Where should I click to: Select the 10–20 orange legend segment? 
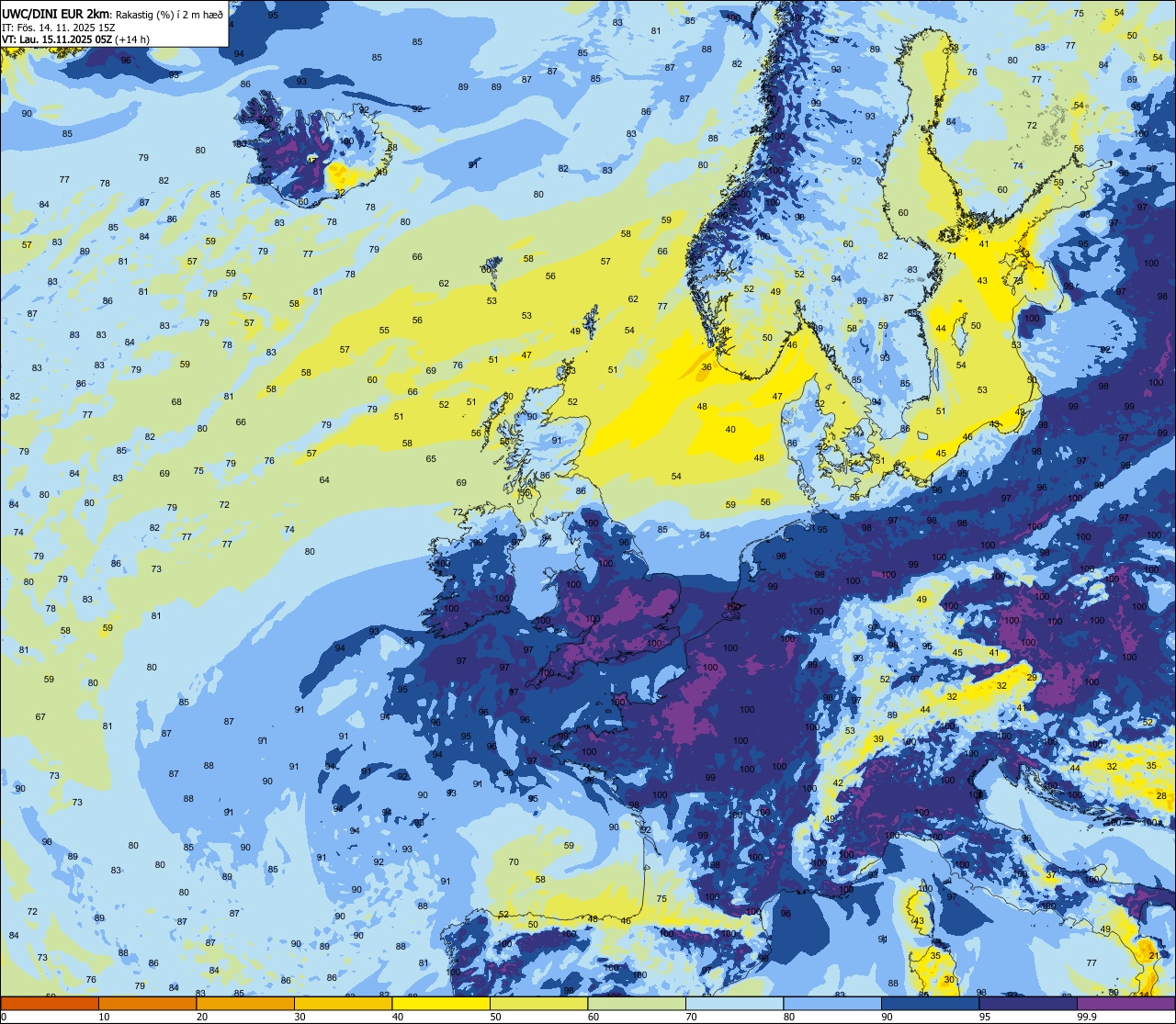click(147, 1003)
